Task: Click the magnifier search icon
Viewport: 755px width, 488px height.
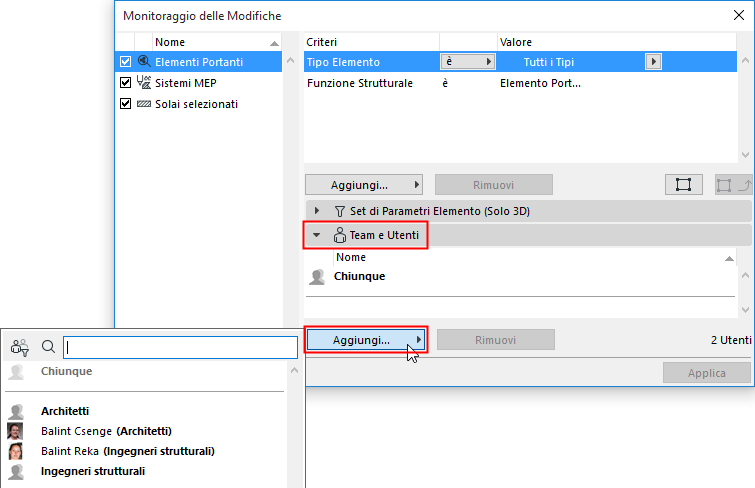Action: point(48,346)
